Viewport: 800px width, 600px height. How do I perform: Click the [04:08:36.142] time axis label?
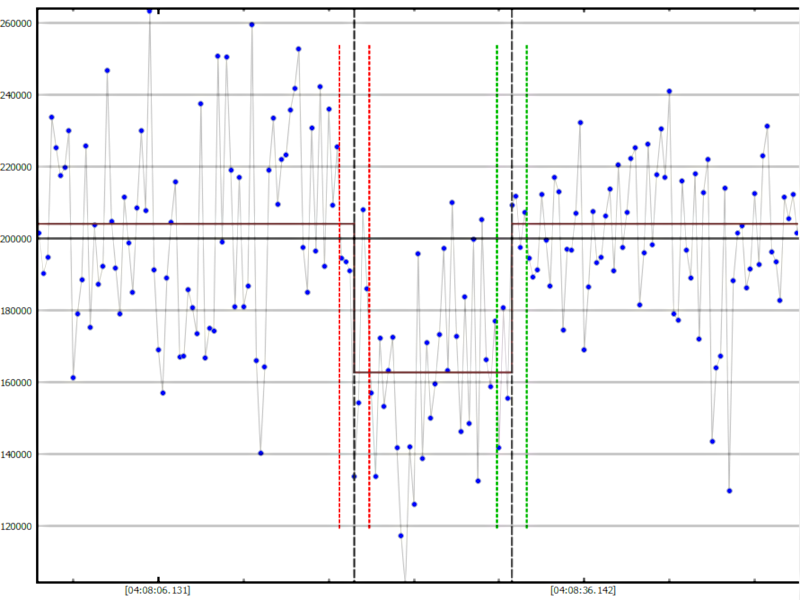584,590
